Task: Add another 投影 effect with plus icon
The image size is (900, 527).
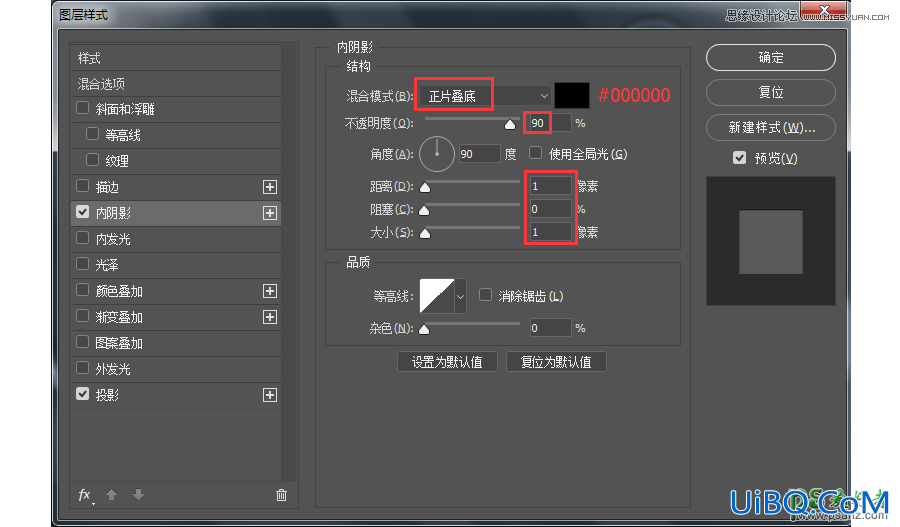Action: click(270, 395)
